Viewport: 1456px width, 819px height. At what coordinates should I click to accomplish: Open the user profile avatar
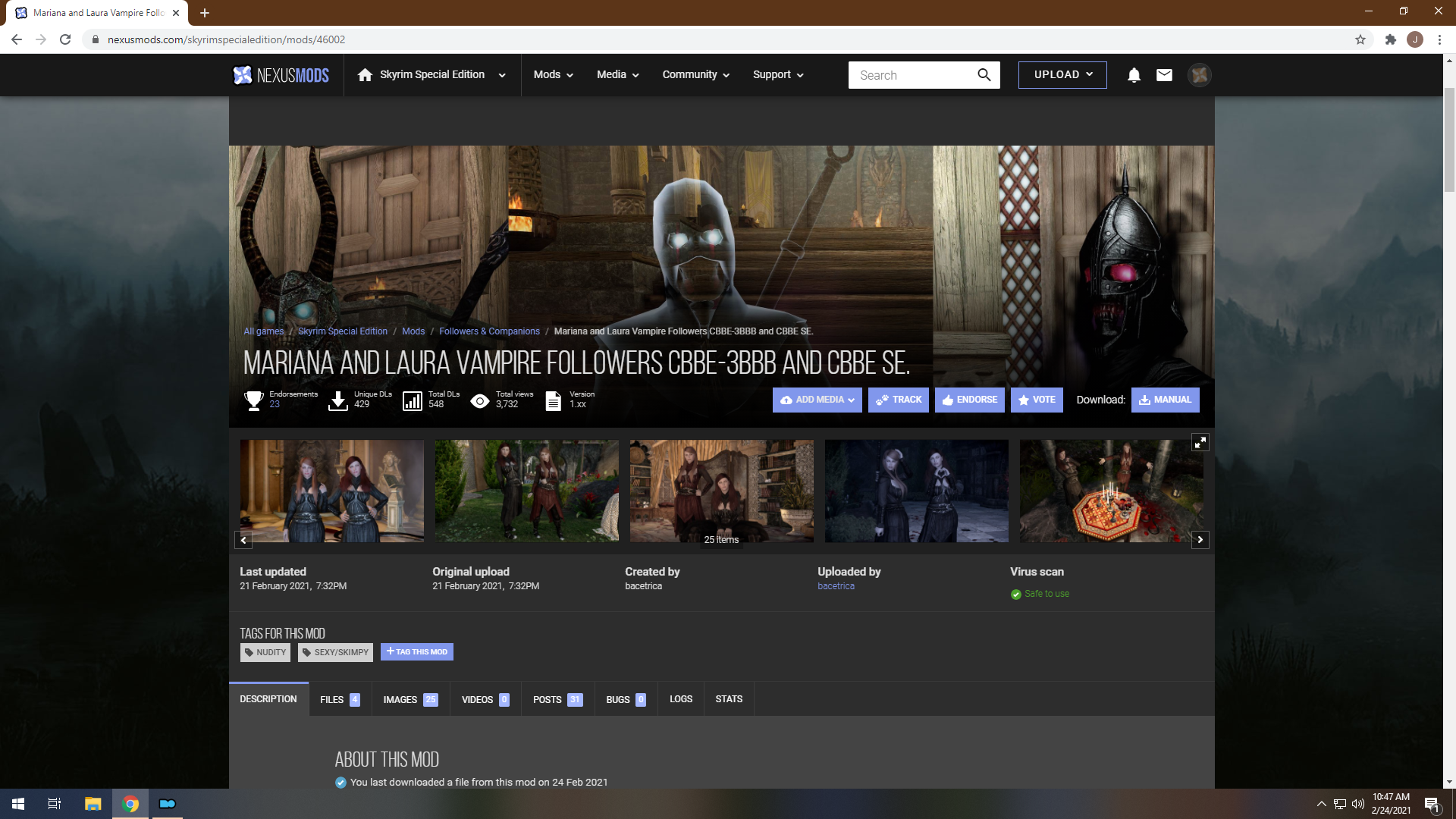point(1199,75)
